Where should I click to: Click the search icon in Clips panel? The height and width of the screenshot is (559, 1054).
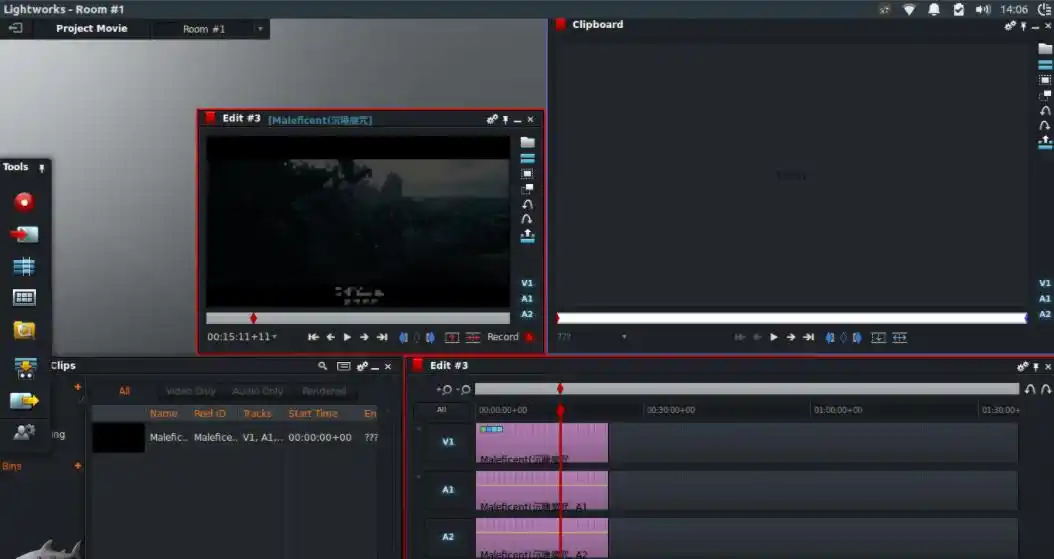point(322,367)
